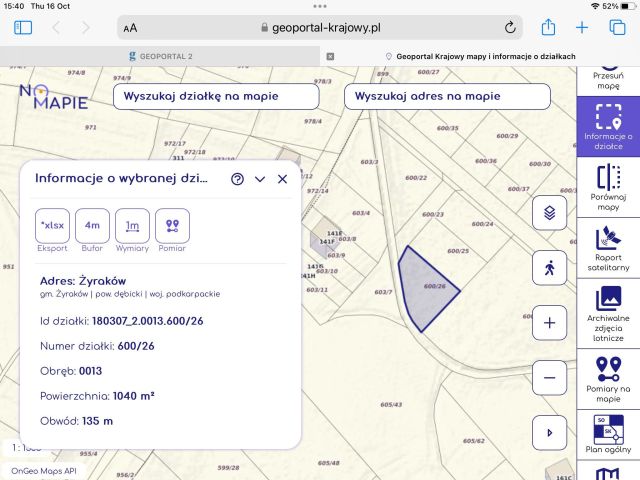Open the Raport satelitarny tool

pos(608,249)
